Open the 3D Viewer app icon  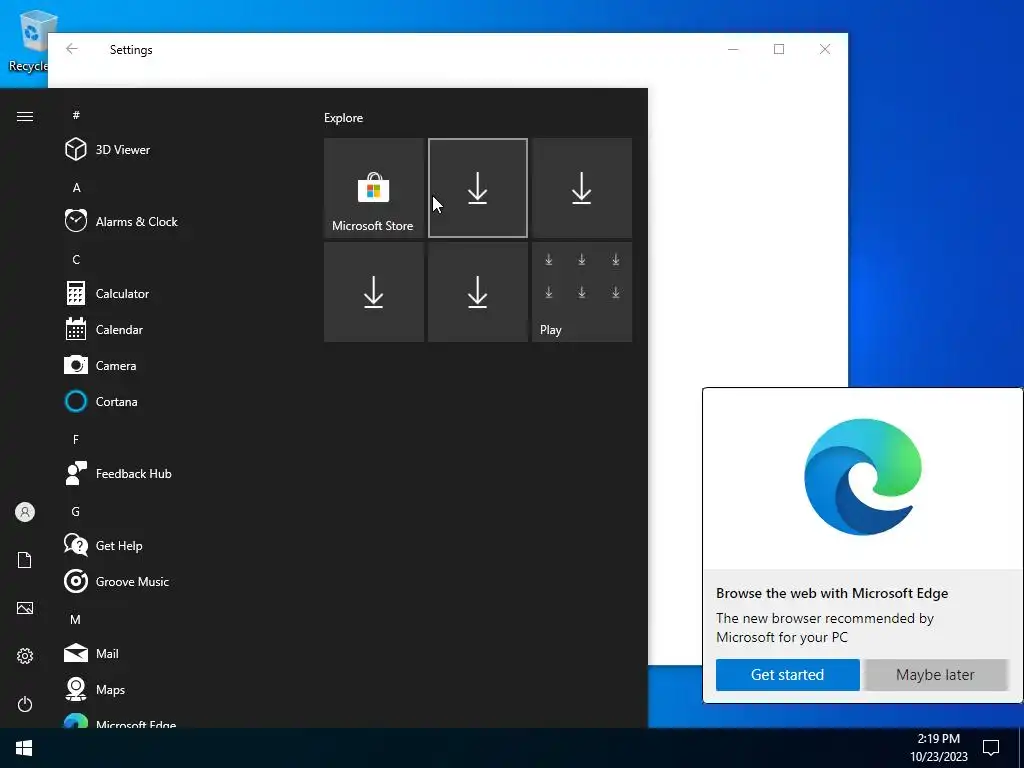click(76, 150)
